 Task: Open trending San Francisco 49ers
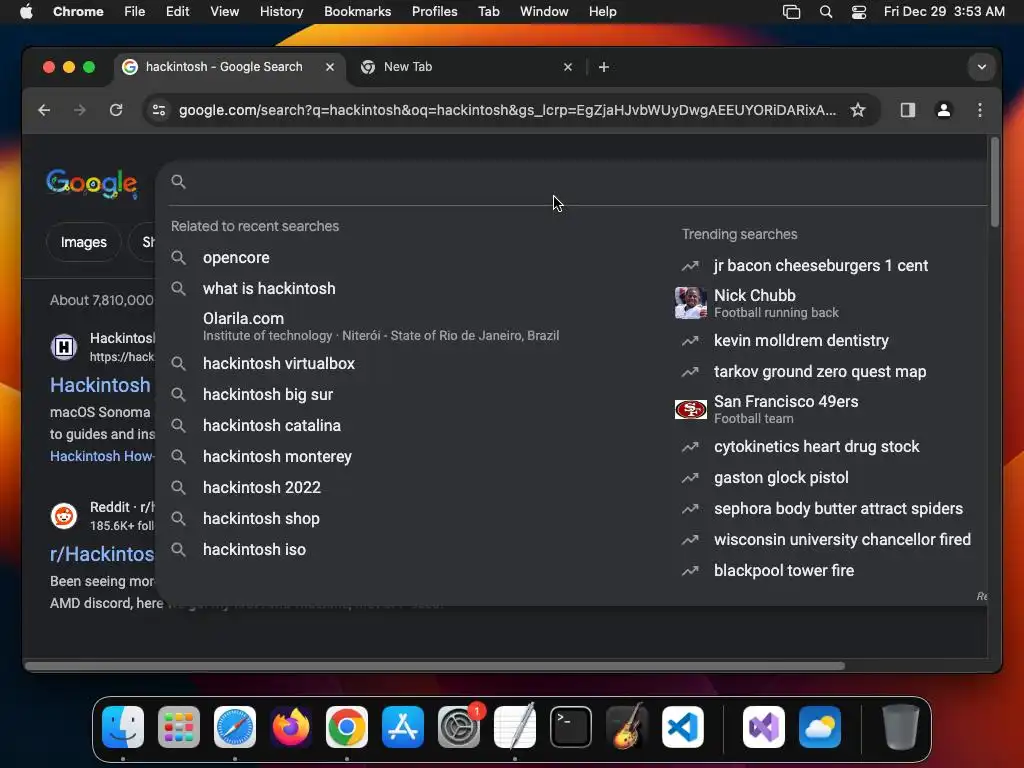click(x=786, y=409)
